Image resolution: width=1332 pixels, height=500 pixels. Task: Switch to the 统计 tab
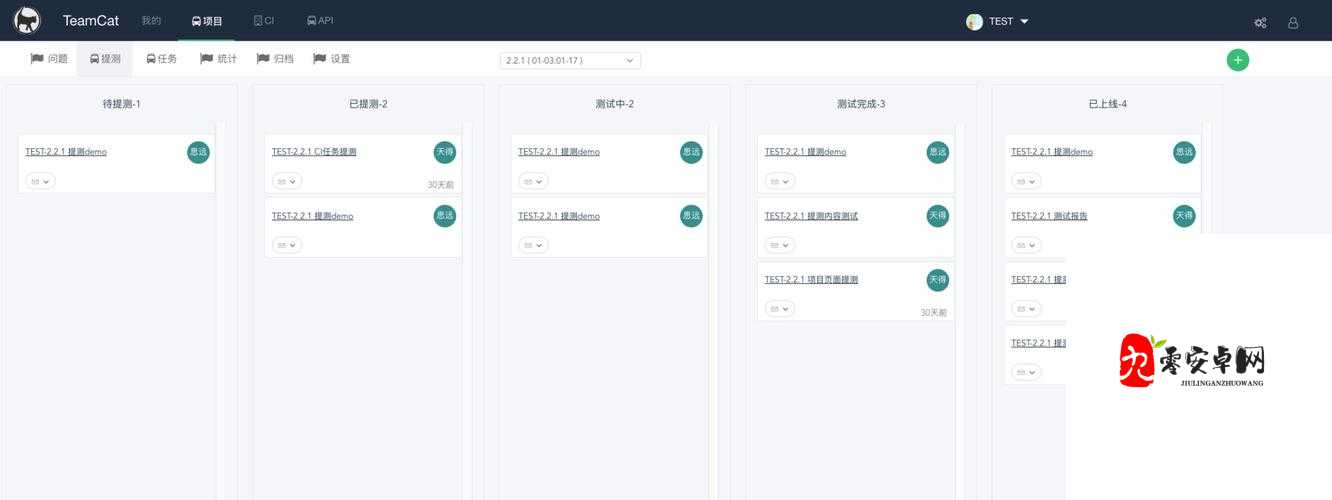click(x=218, y=59)
